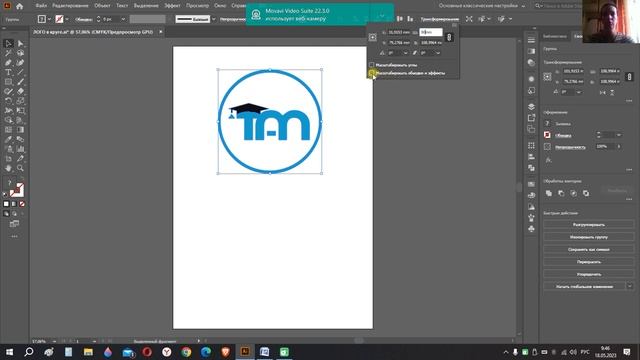This screenshot has width=640, height=360.
Task: Enable the scale corners checkbox
Action: [371, 65]
